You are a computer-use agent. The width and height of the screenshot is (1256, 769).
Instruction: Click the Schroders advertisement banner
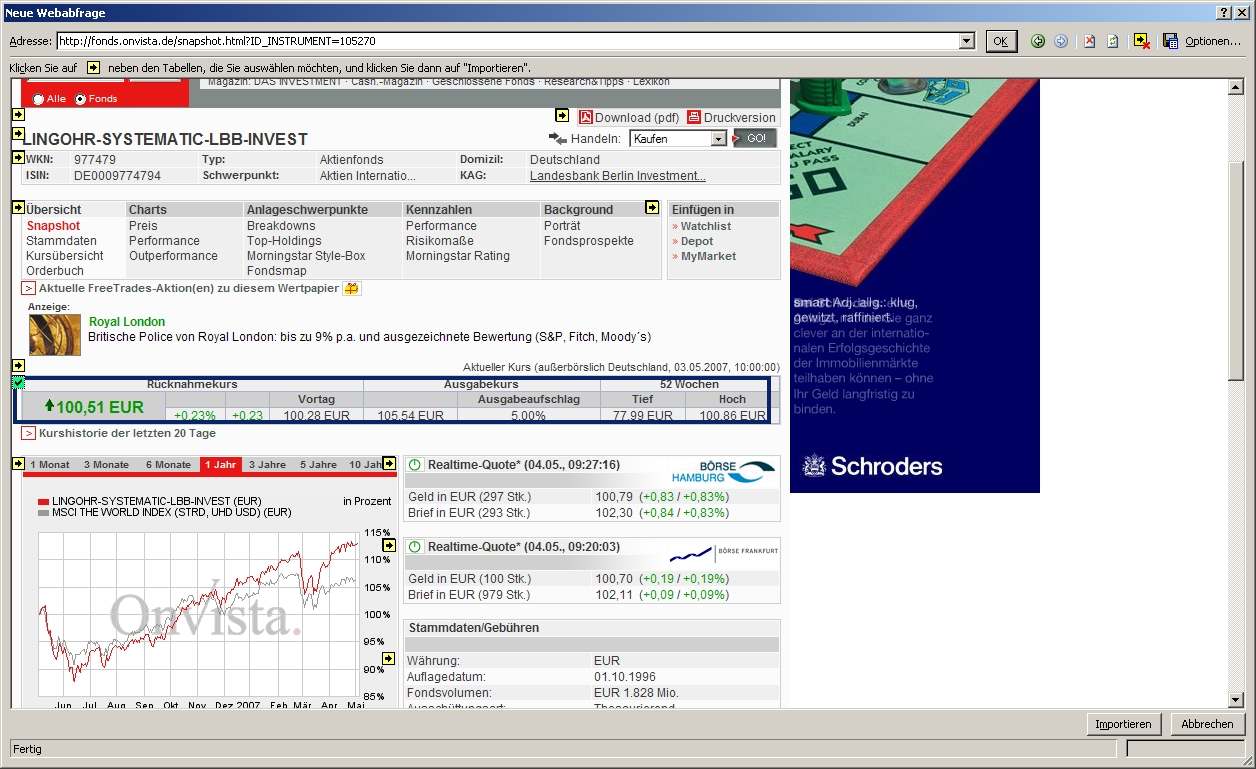pos(915,285)
